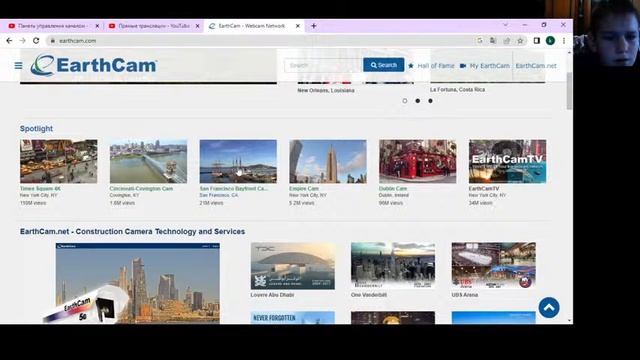The width and height of the screenshot is (640, 360).
Task: Open the Chrome three-dot menu
Action: 564,41
